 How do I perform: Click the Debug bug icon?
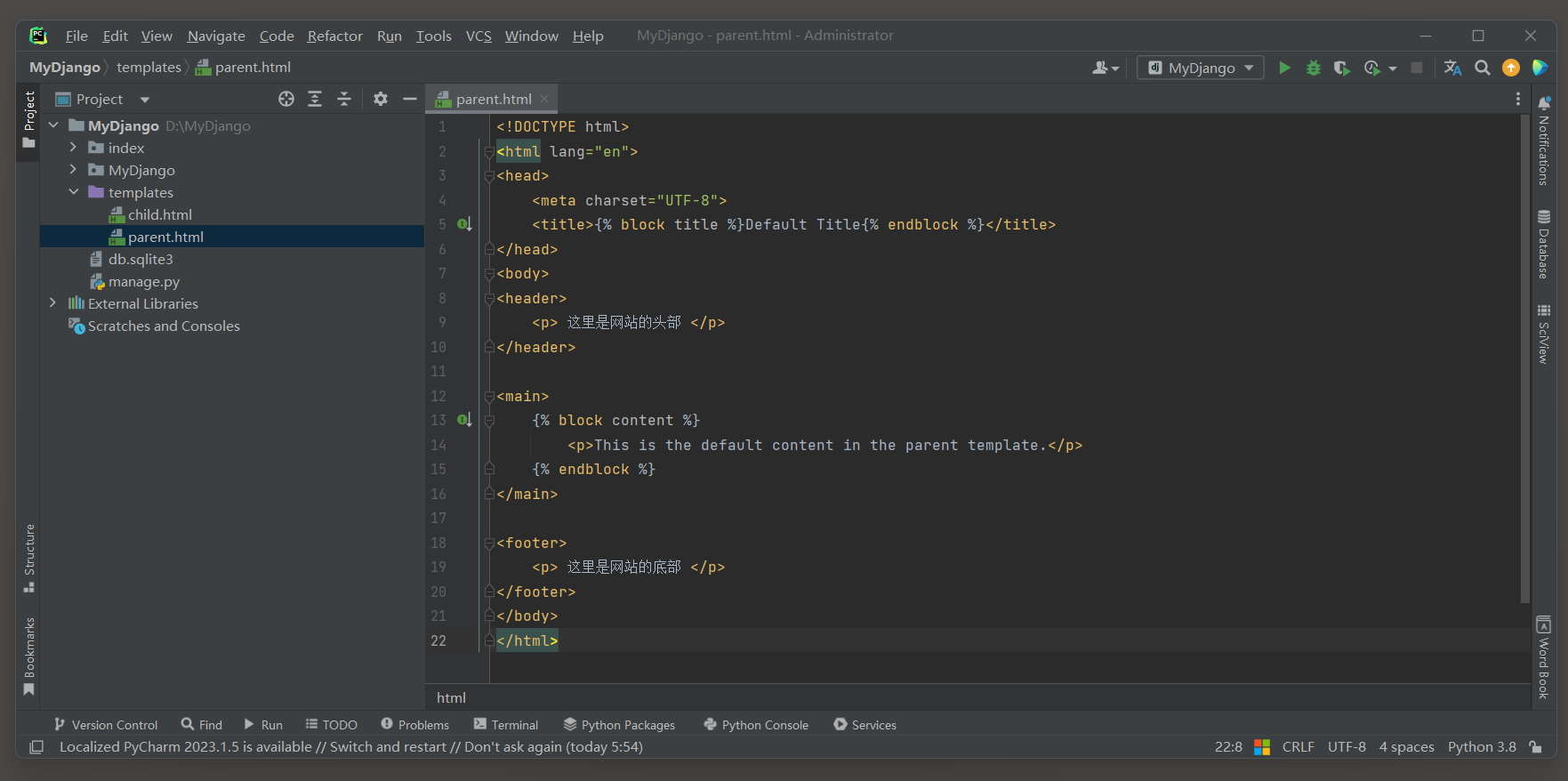pyautogui.click(x=1313, y=68)
